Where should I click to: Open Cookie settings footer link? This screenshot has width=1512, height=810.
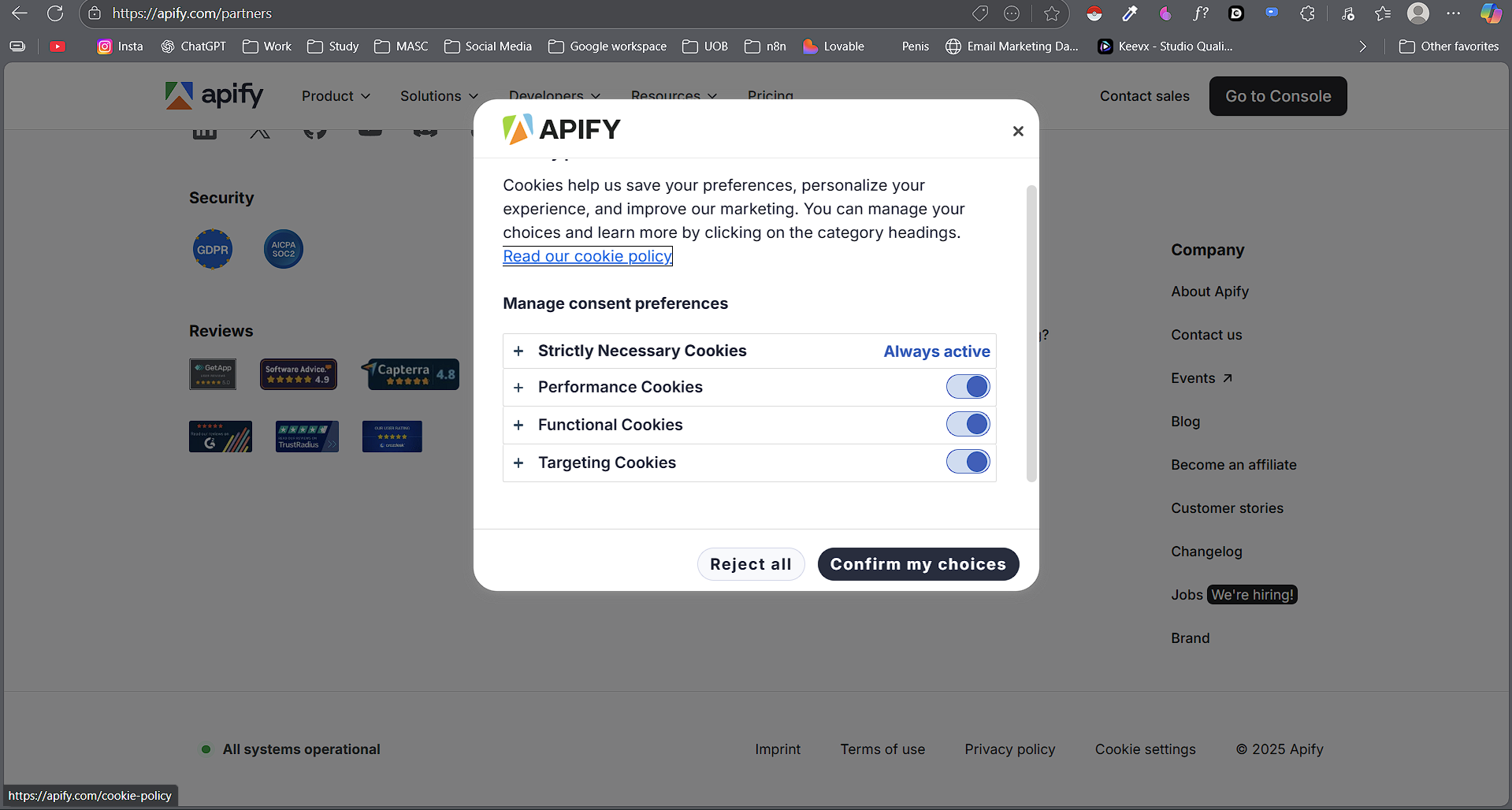click(x=1145, y=749)
